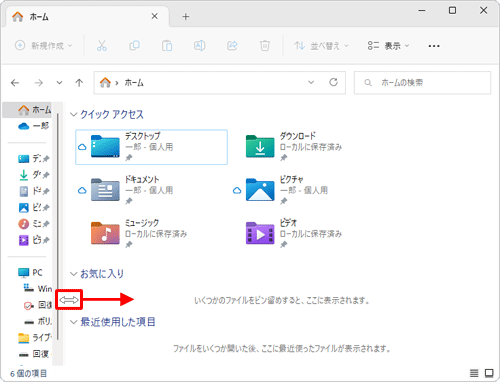Open recent locations chevron
The height and width of the screenshot is (382, 500).
(59, 83)
